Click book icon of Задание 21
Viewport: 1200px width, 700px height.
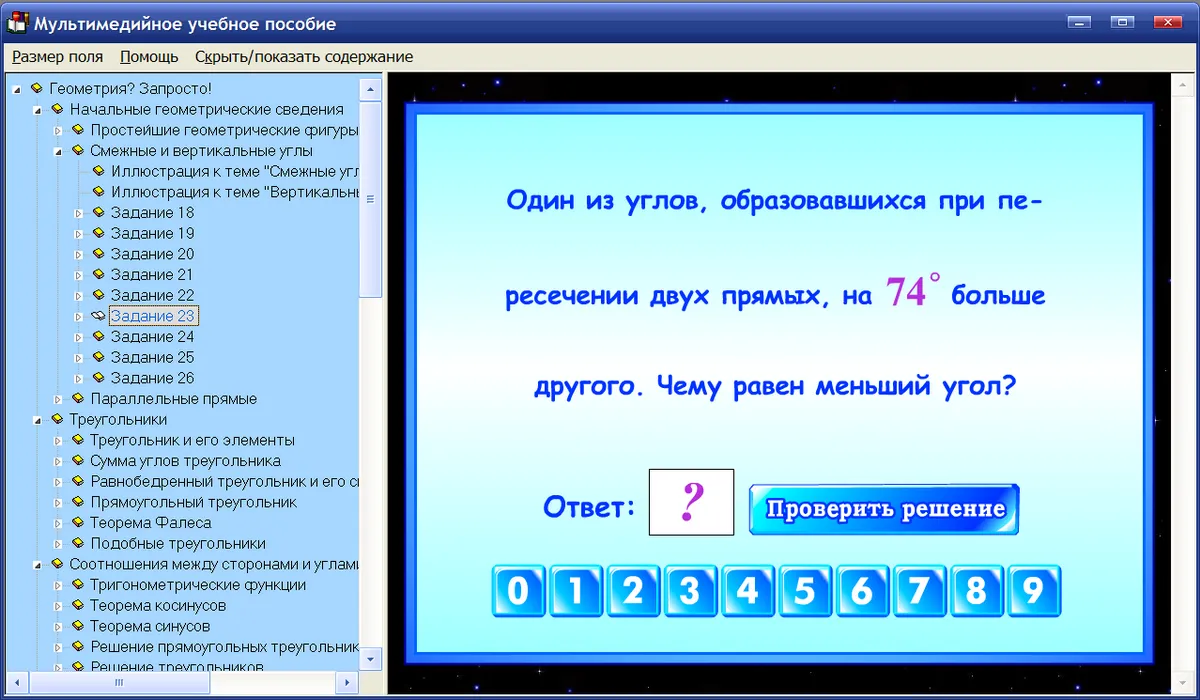click(98, 275)
